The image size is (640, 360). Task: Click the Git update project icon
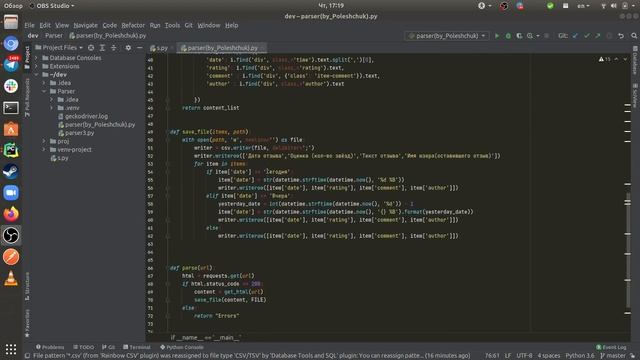pos(576,36)
